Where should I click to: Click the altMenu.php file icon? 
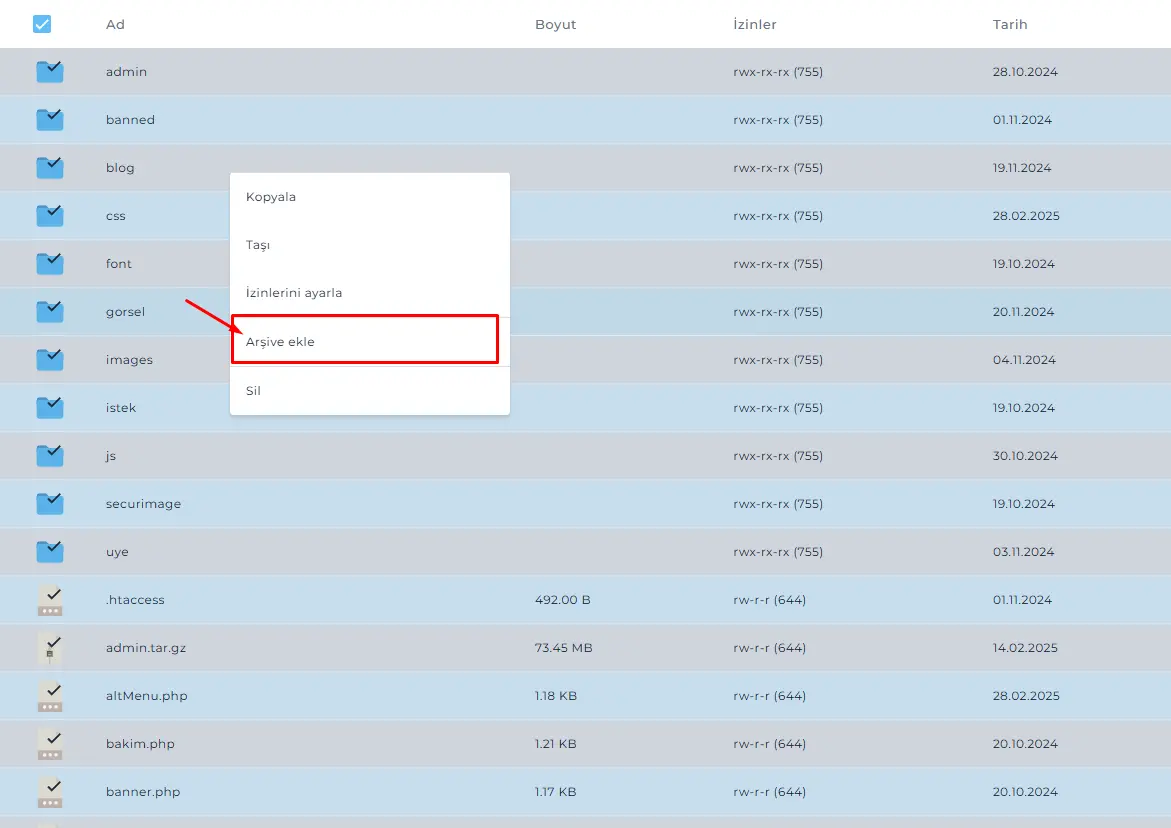50,696
